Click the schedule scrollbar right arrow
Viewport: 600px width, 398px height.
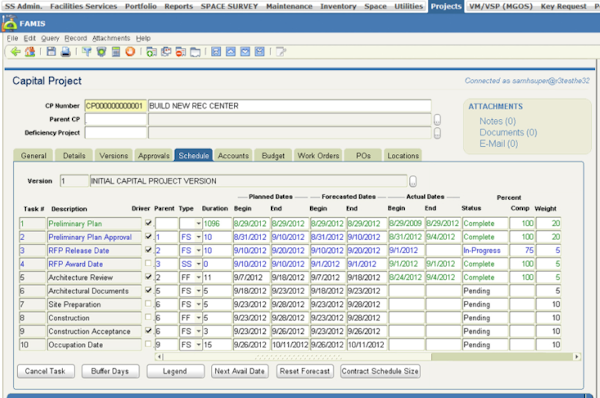click(x=576, y=357)
